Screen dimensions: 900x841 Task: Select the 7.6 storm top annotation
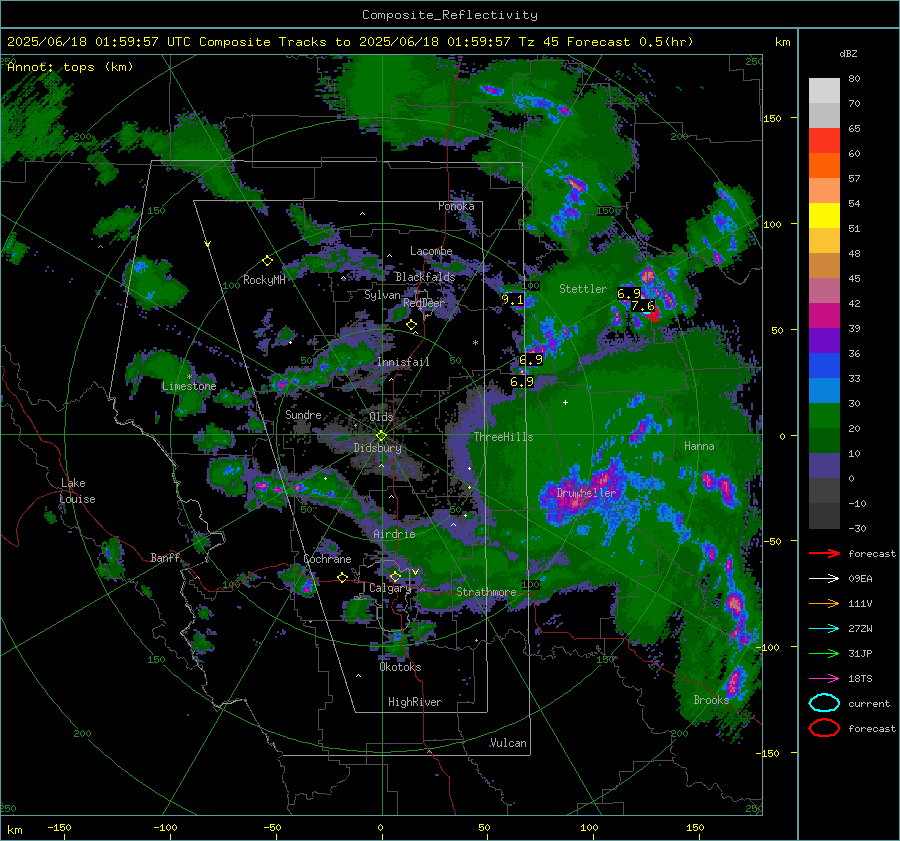coord(642,306)
